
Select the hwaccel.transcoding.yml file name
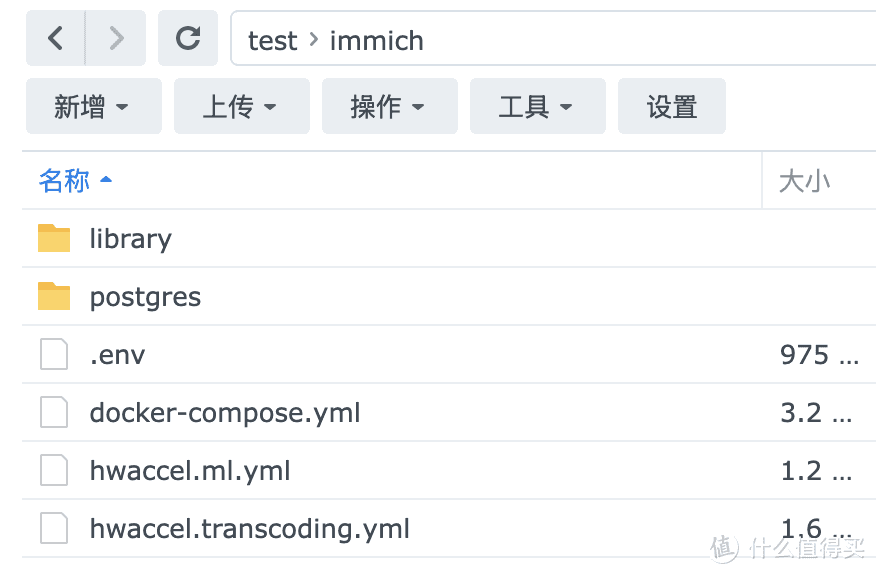[250, 529]
